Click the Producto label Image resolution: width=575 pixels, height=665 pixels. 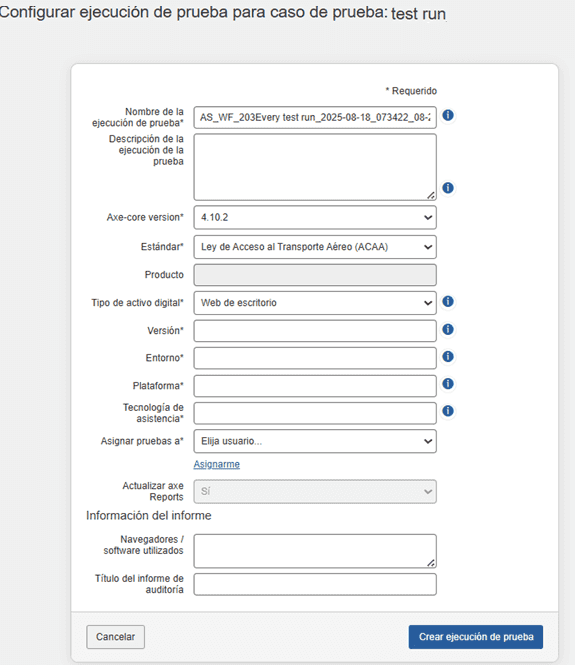[x=164, y=275]
